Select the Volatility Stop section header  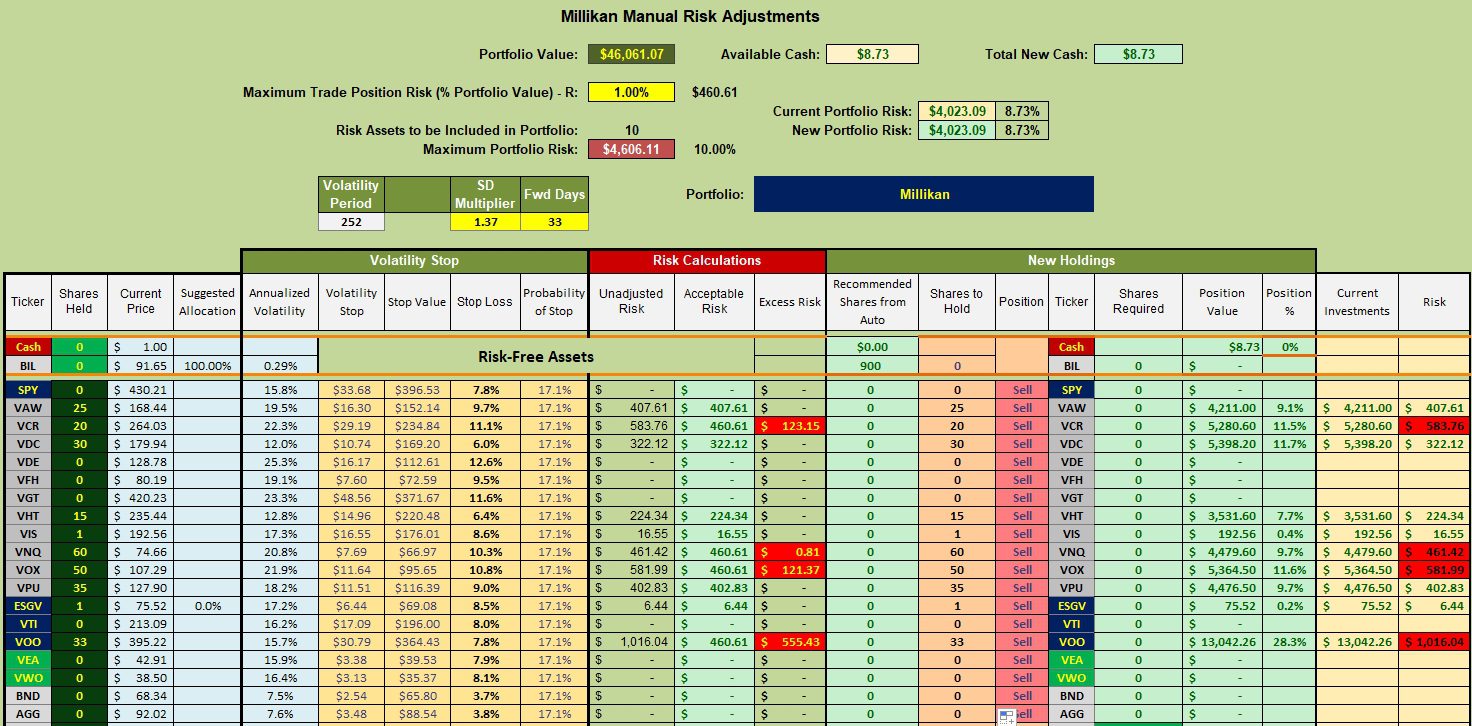(x=414, y=260)
